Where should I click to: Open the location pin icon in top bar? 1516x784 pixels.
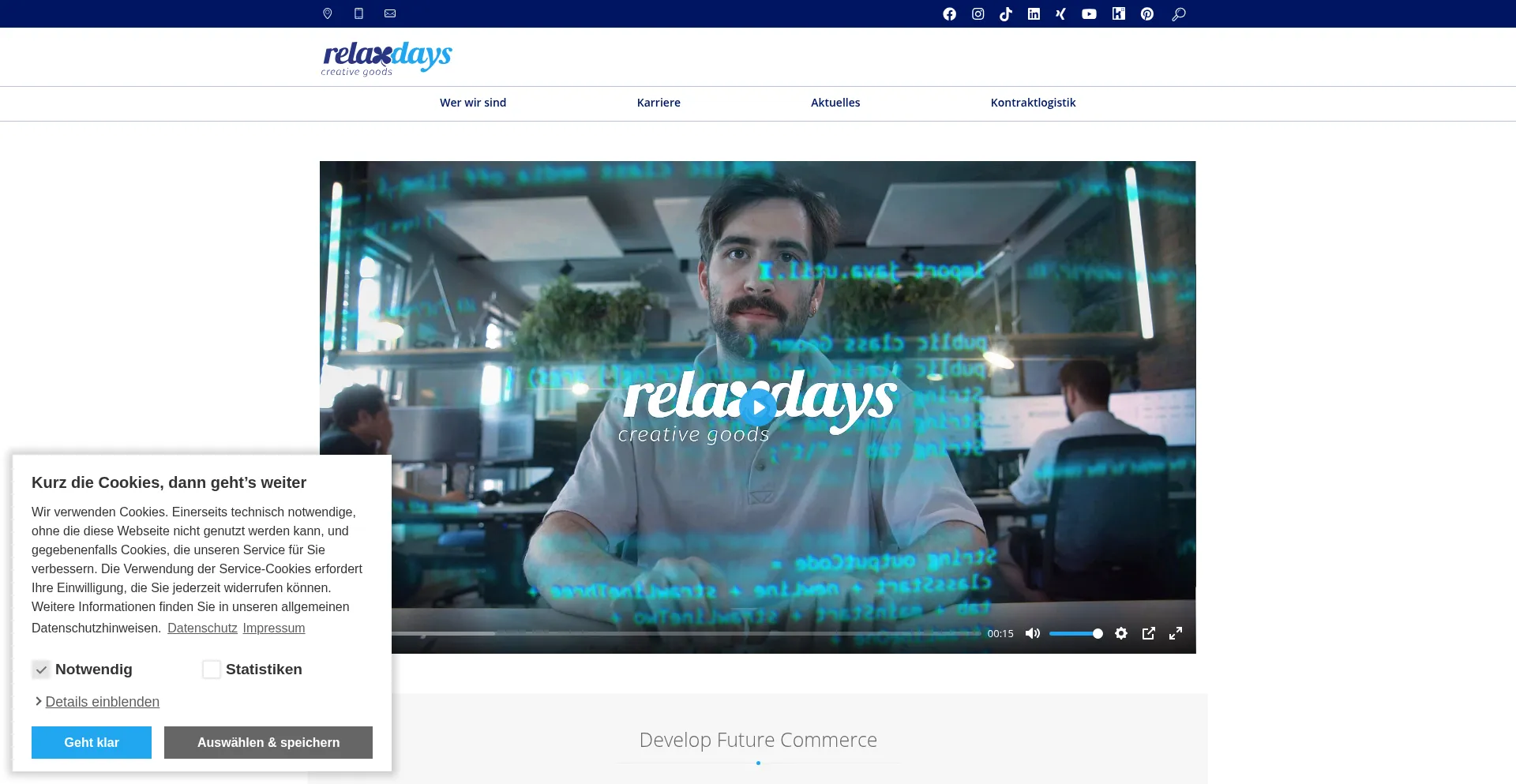tap(328, 13)
